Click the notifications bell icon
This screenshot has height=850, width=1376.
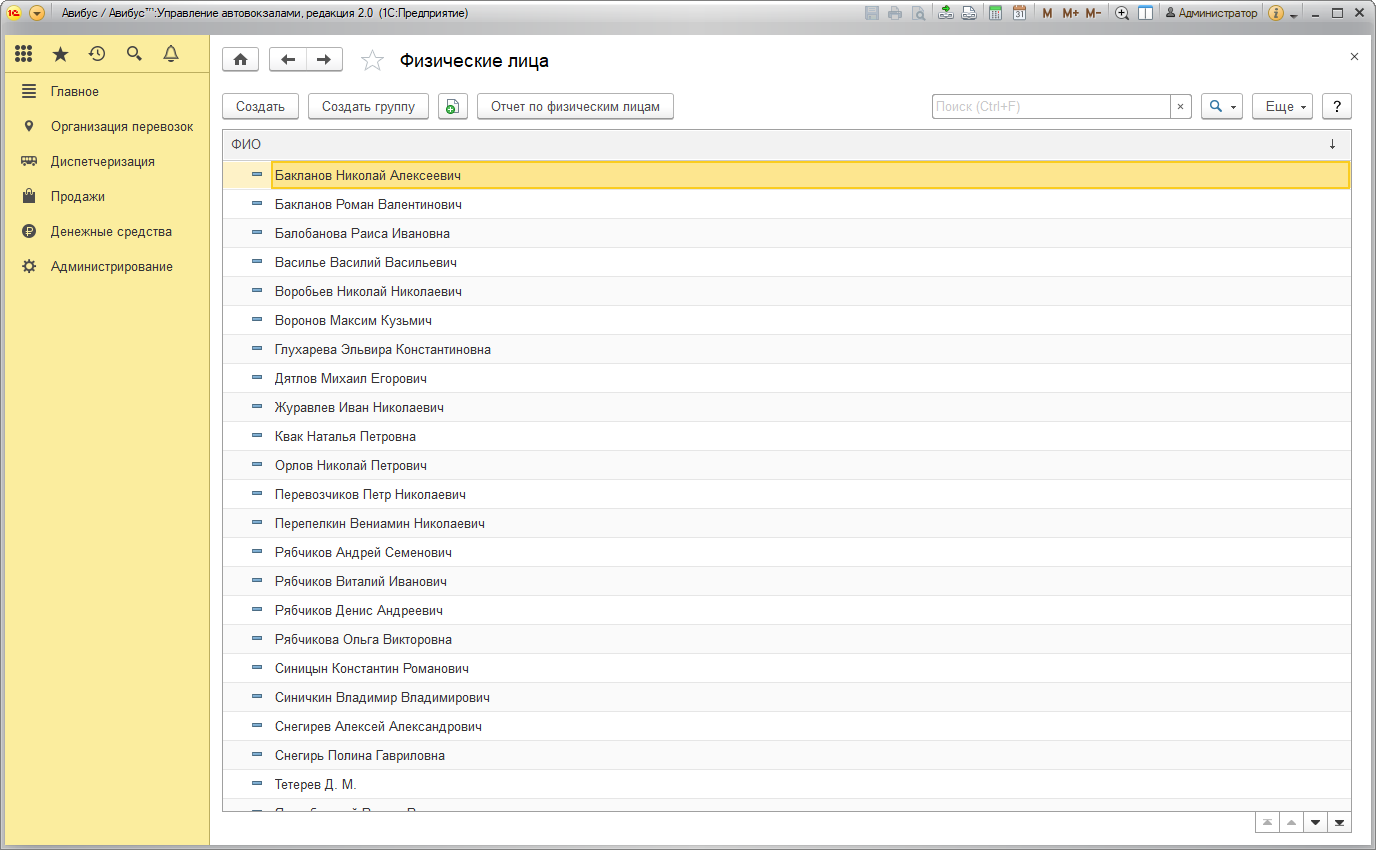click(x=171, y=54)
